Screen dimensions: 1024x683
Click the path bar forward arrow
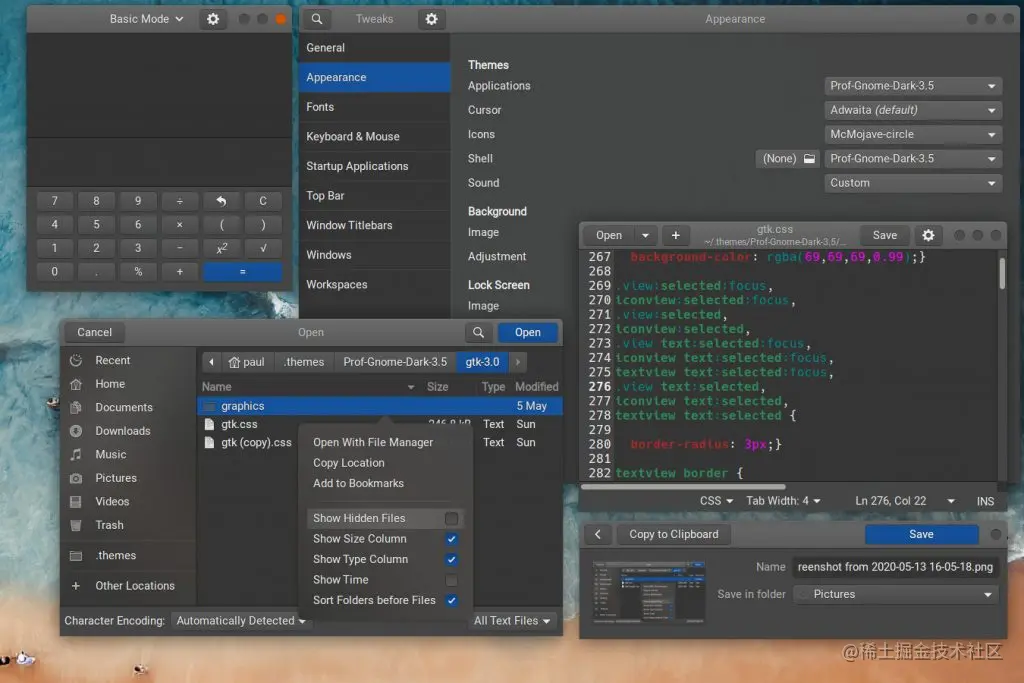tap(518, 362)
